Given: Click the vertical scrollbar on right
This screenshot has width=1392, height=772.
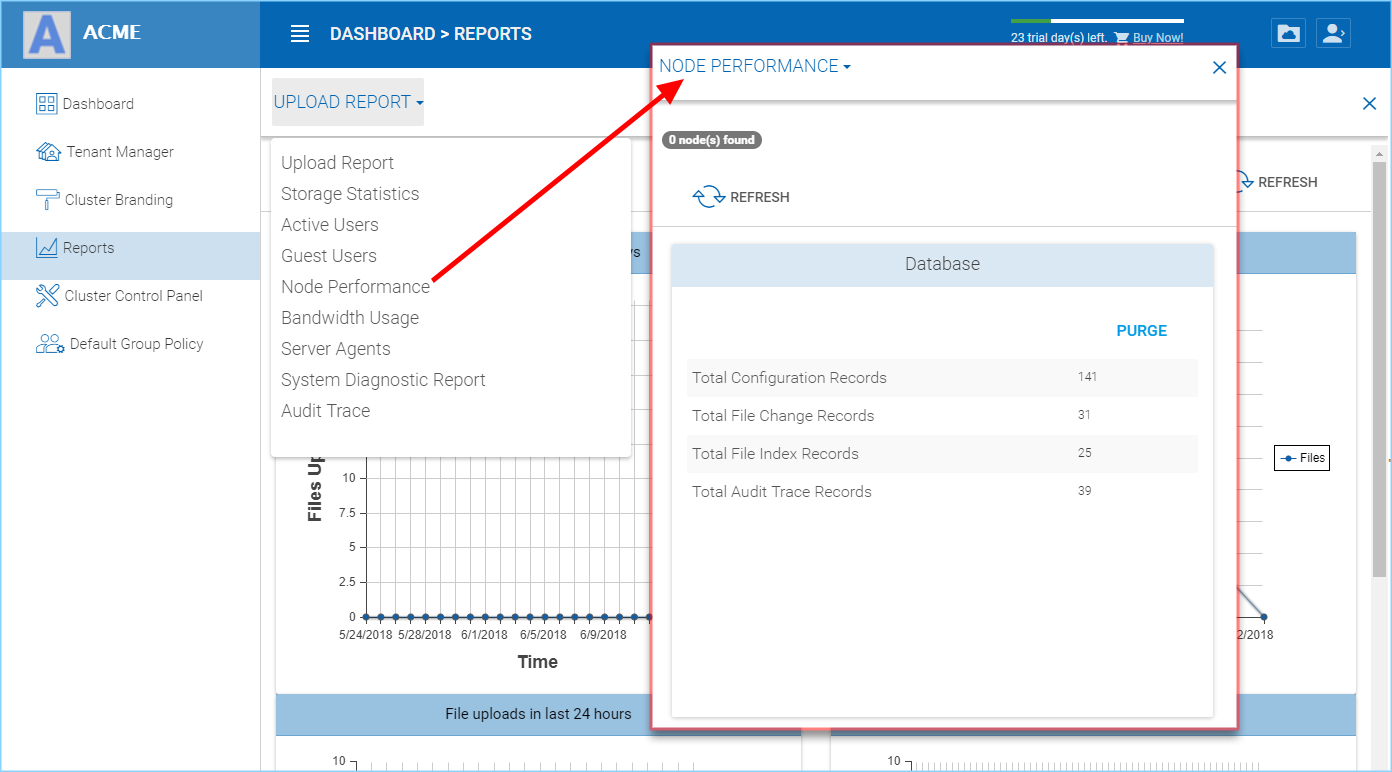Looking at the screenshot, I should 1380,370.
